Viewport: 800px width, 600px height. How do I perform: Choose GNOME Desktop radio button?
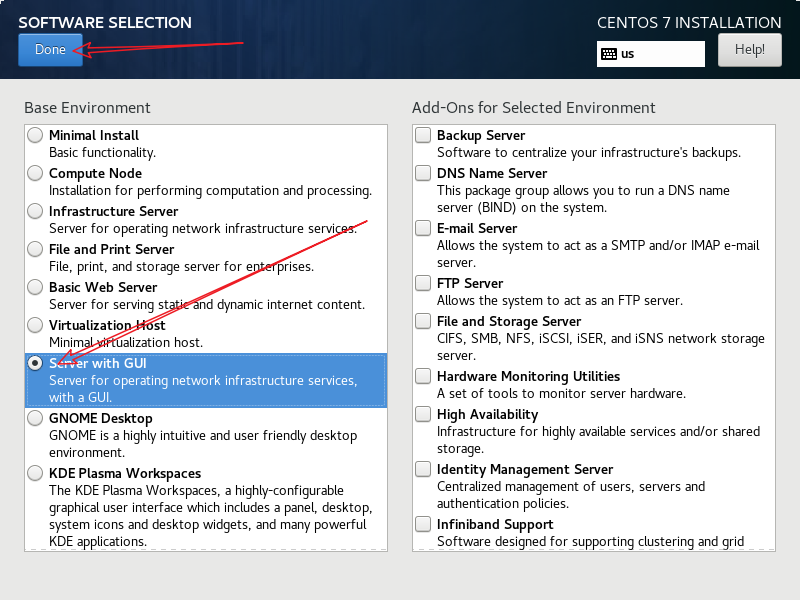click(35, 418)
